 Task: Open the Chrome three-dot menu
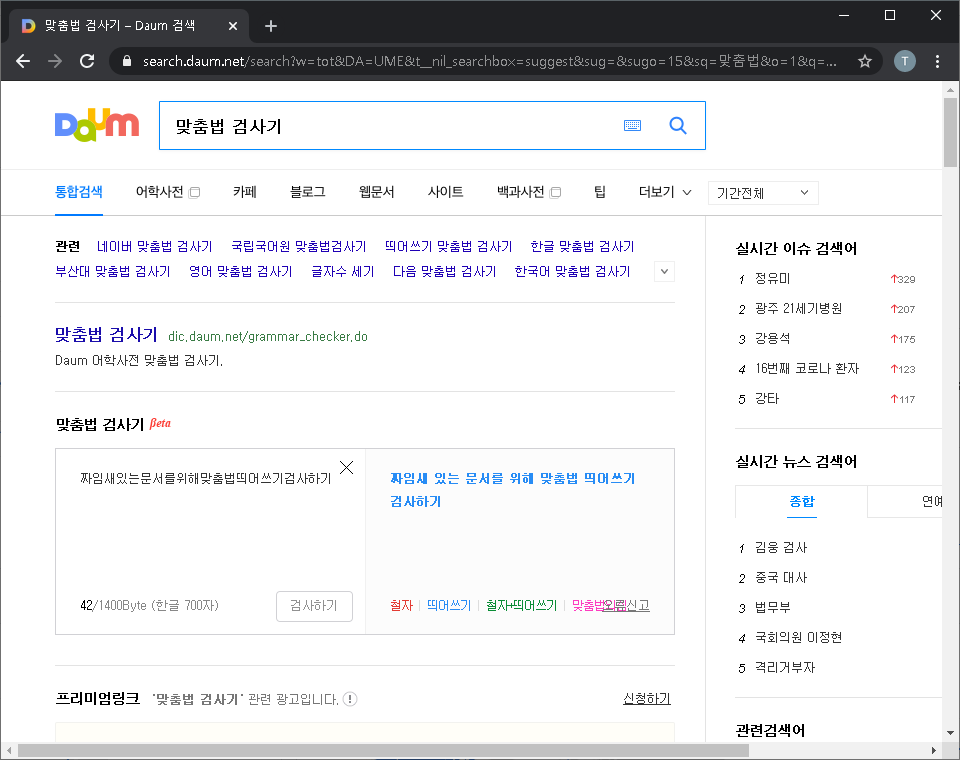tap(937, 61)
